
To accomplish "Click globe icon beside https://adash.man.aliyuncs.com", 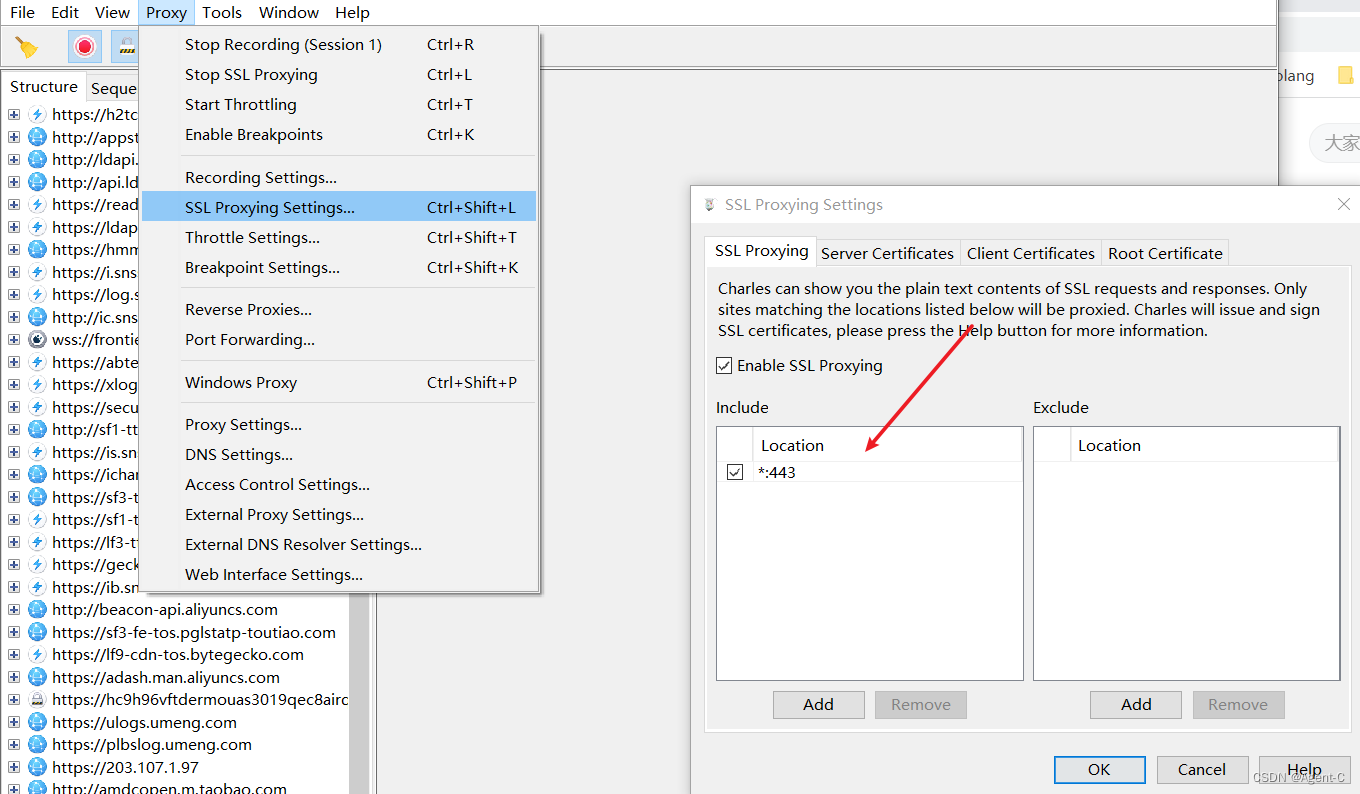I will click(37, 677).
